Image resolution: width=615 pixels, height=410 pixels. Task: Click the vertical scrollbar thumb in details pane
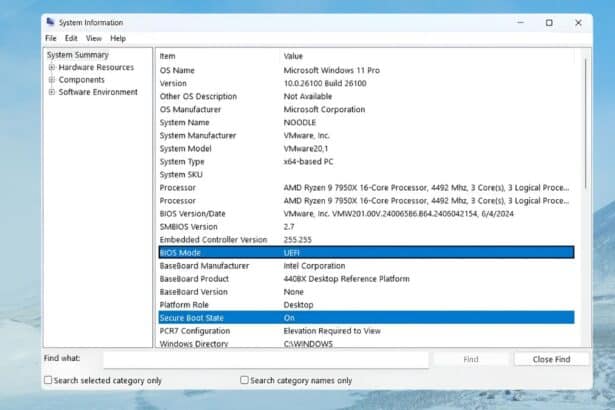click(x=586, y=124)
